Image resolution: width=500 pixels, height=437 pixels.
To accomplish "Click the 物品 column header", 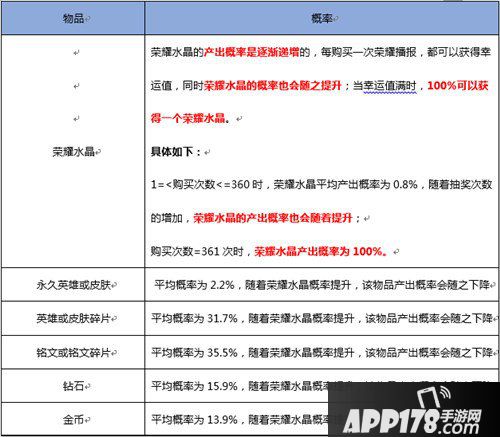I will (x=73, y=18).
